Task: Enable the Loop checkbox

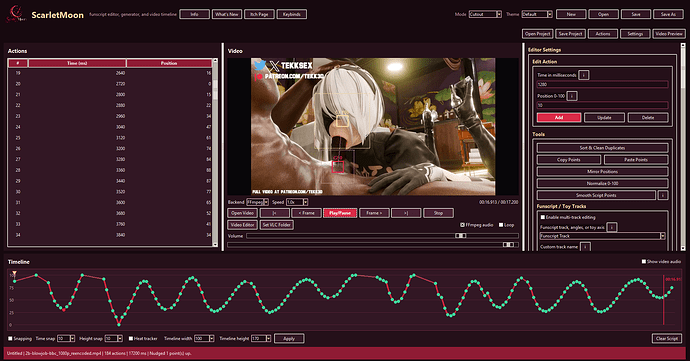Action: 501,225
